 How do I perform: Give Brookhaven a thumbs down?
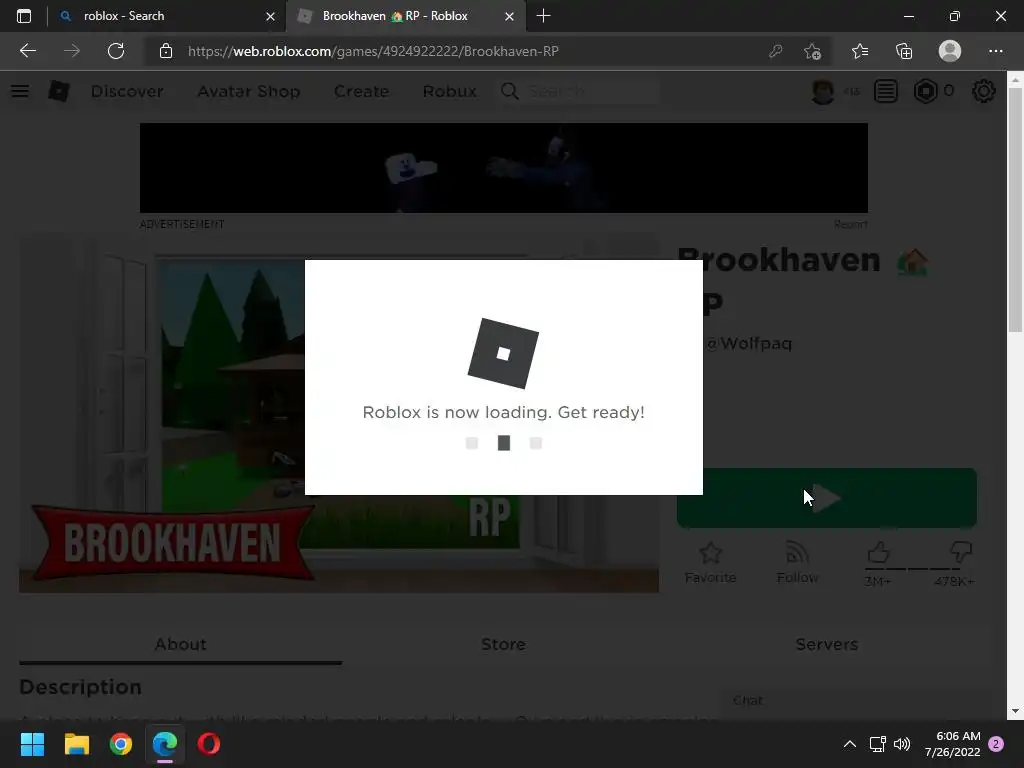960,552
